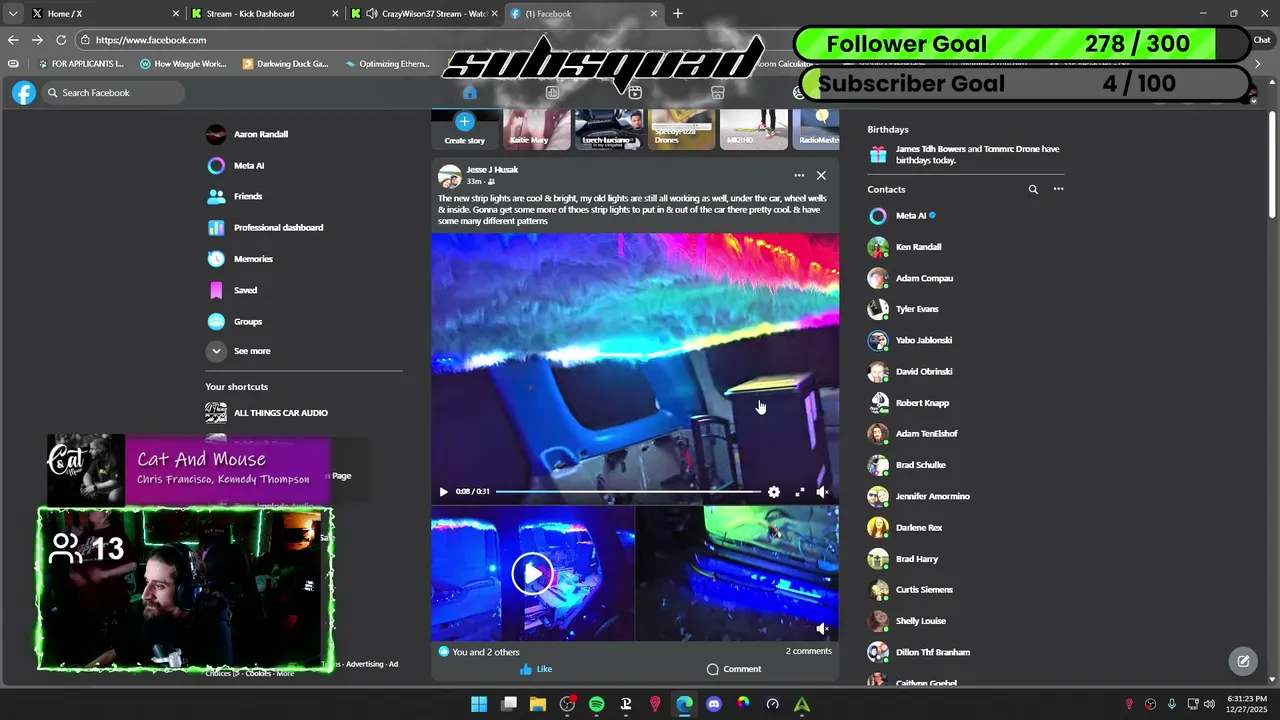Seek along the video progress bar
This screenshot has width=1280, height=720.
point(628,492)
